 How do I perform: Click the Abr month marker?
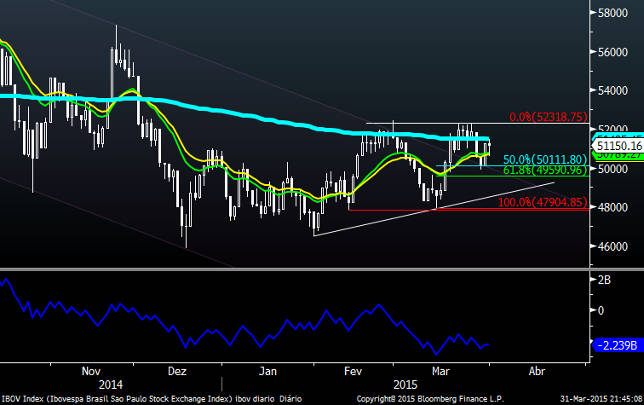coord(537,369)
